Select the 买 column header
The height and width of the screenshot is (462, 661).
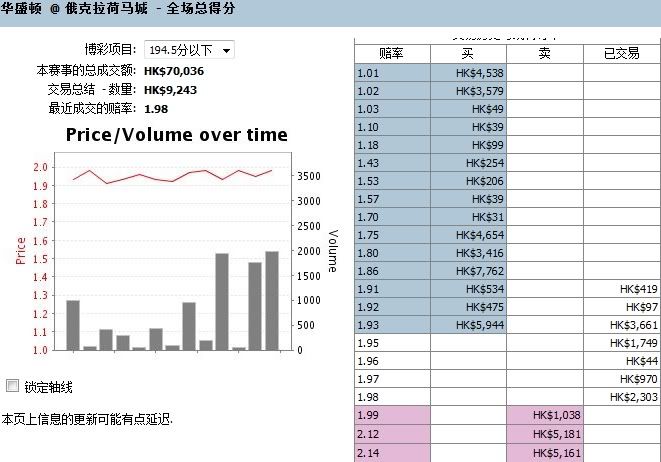click(468, 53)
